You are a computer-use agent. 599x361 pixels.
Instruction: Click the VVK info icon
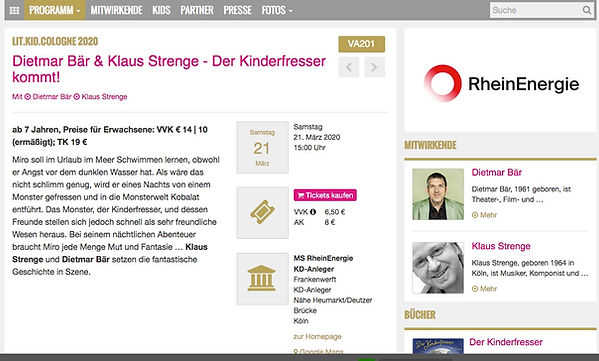pyautogui.click(x=313, y=212)
